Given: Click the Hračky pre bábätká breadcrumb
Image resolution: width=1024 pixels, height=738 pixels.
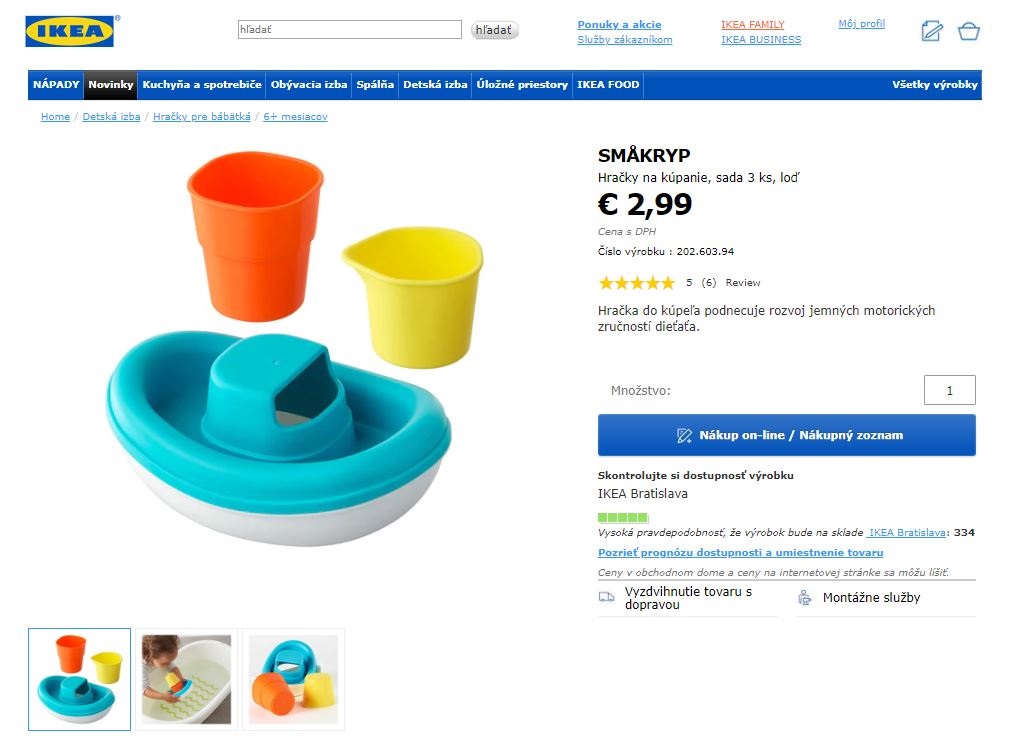Looking at the screenshot, I should pyautogui.click(x=201, y=117).
